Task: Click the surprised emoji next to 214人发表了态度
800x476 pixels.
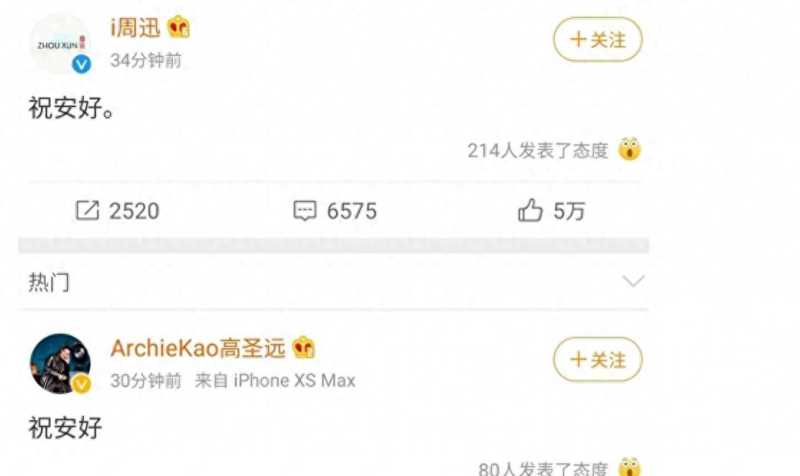Action: coord(630,149)
